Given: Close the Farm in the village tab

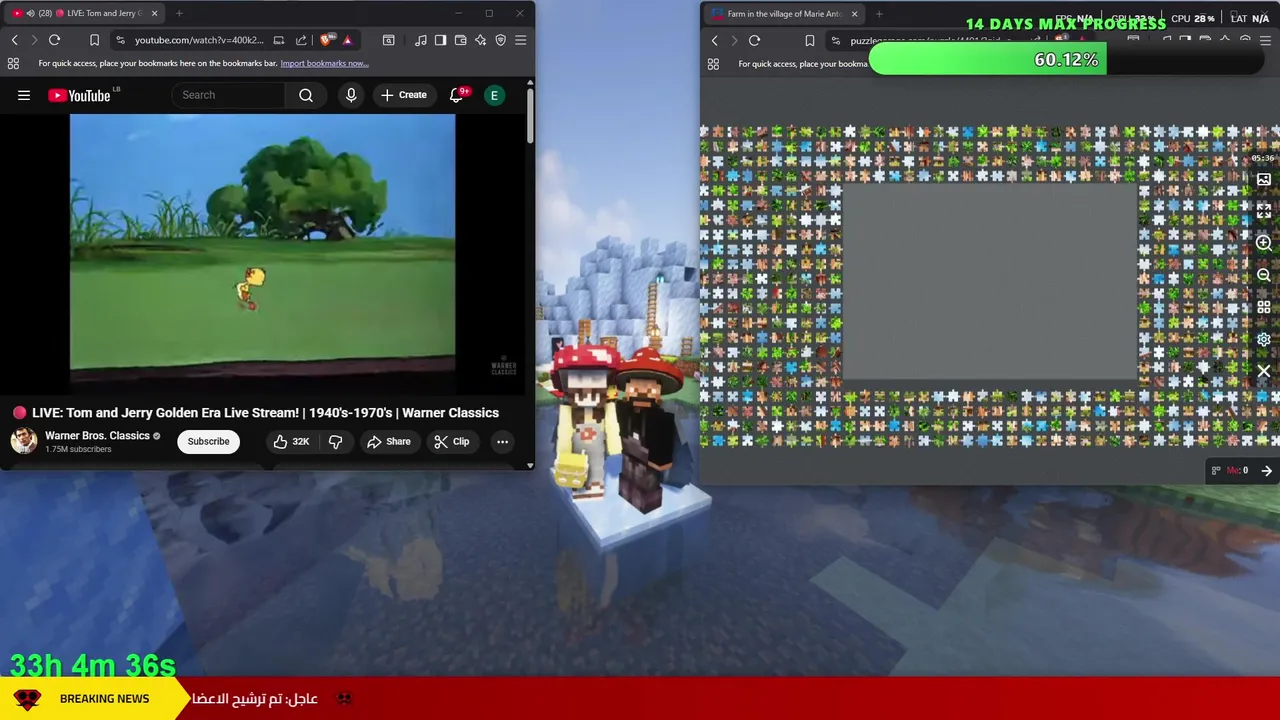Looking at the screenshot, I should click(x=854, y=14).
